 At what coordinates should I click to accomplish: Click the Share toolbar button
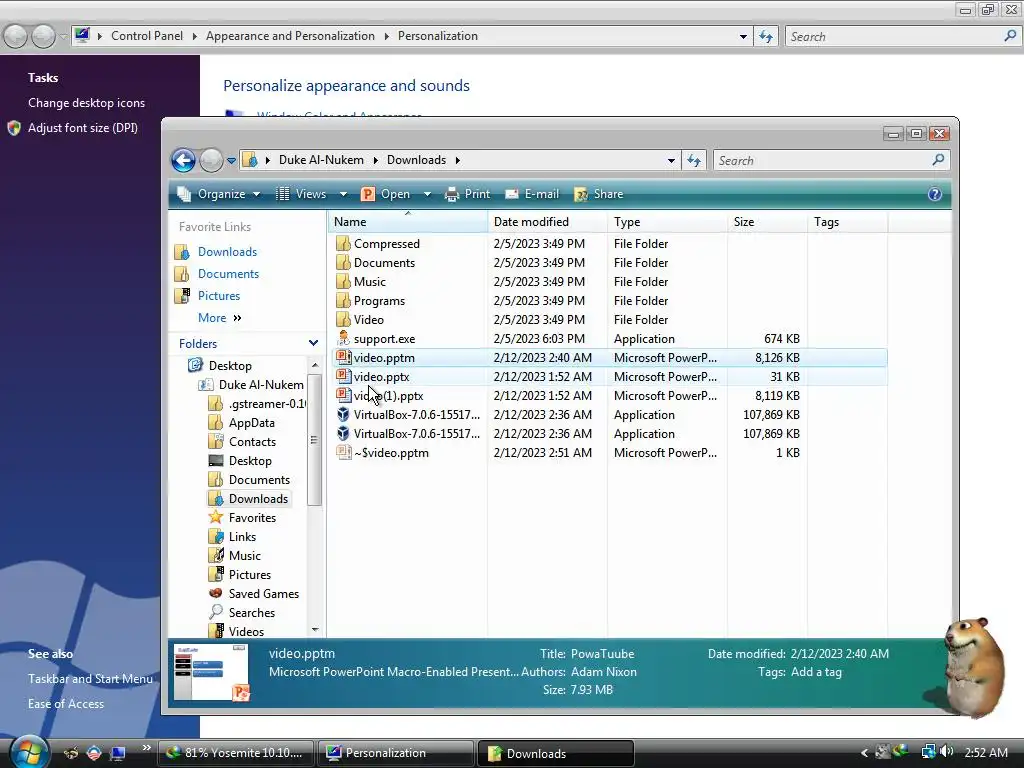pyautogui.click(x=598, y=194)
